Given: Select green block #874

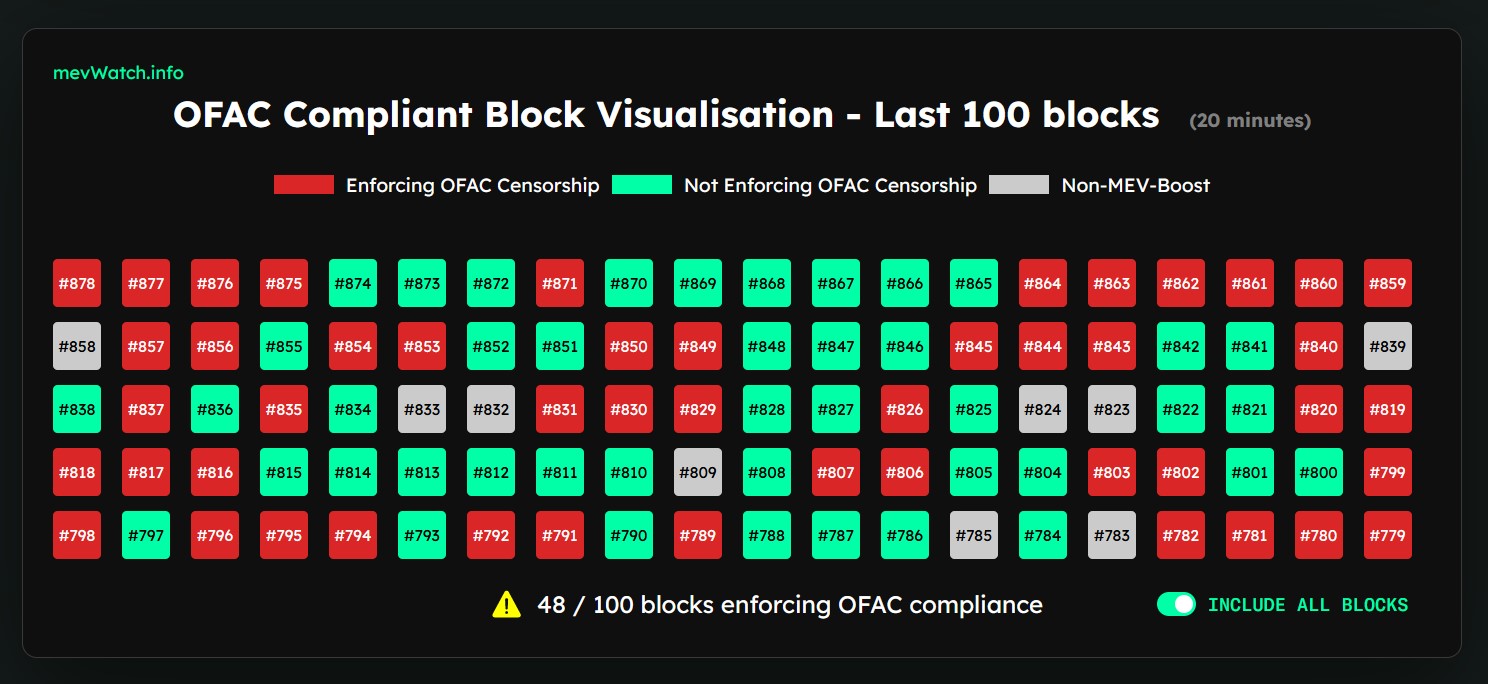Looking at the screenshot, I should click(353, 283).
